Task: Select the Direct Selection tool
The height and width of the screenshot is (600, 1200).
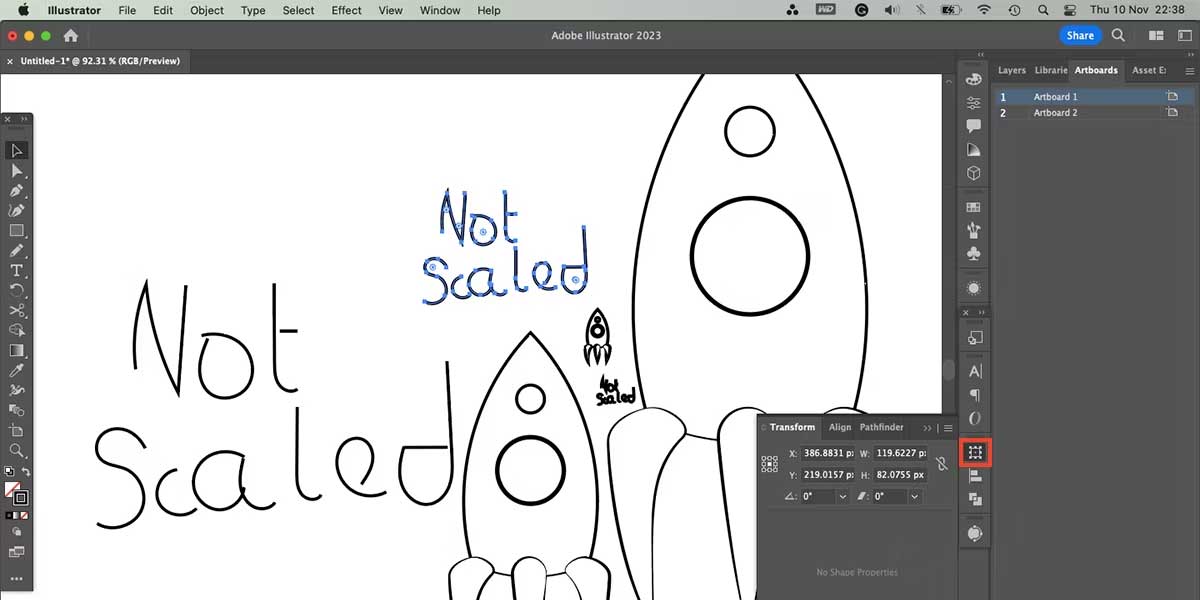Action: click(17, 171)
